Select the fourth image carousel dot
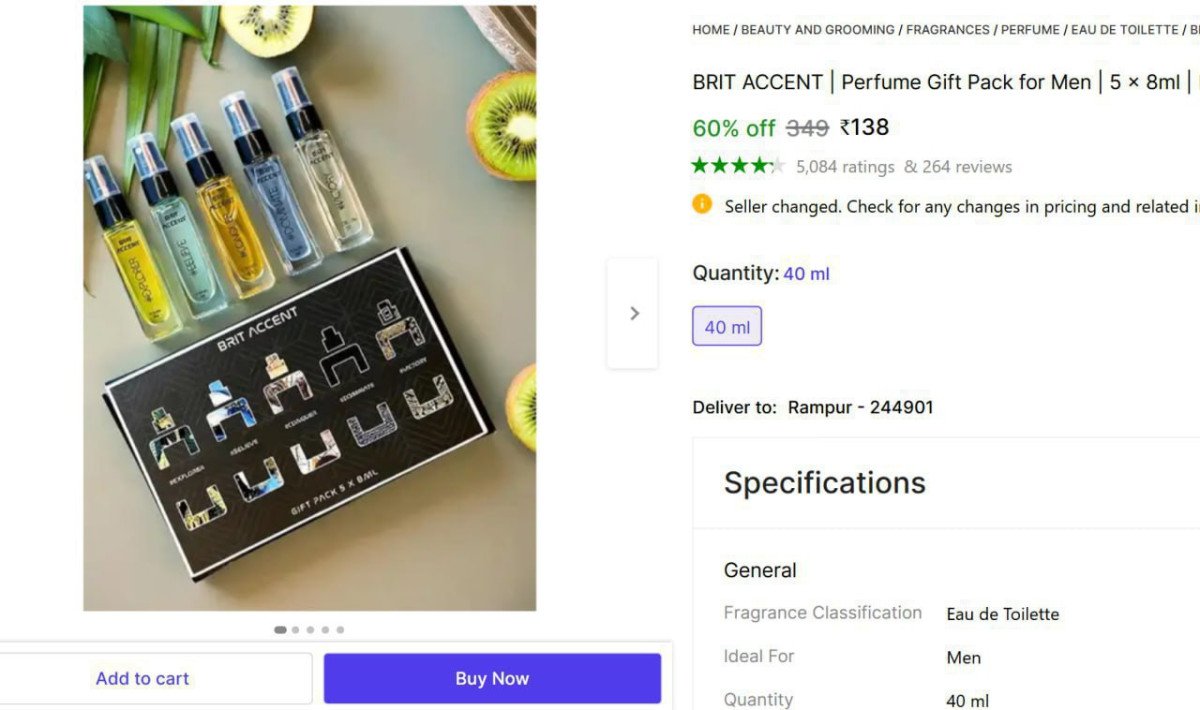Image resolution: width=1200 pixels, height=710 pixels. tap(325, 630)
